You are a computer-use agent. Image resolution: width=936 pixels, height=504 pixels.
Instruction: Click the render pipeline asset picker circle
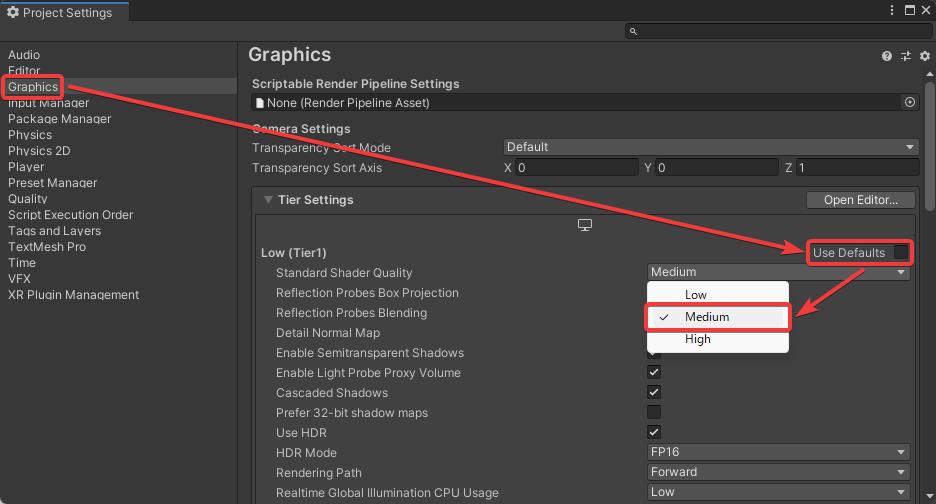coord(909,102)
